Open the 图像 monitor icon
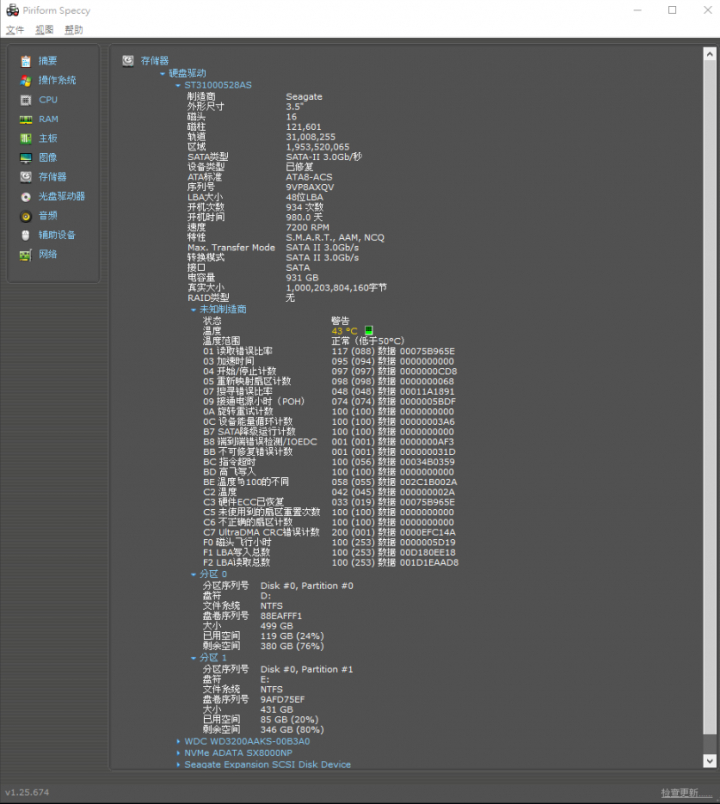 click(26, 158)
